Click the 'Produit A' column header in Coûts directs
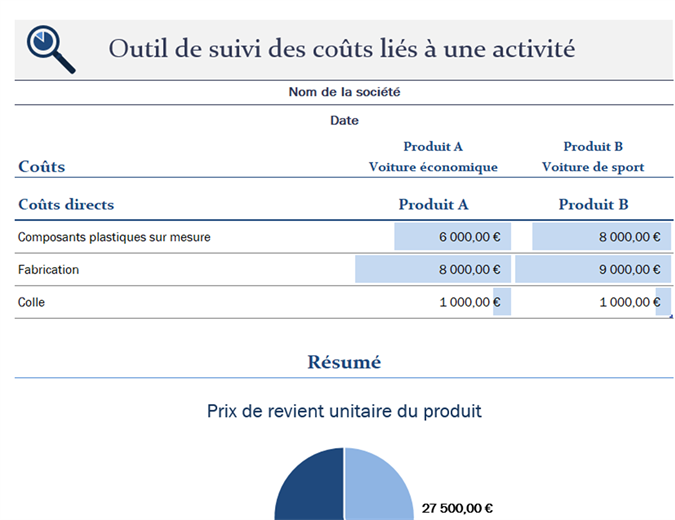Screen dimensions: 675x520 coord(433,204)
